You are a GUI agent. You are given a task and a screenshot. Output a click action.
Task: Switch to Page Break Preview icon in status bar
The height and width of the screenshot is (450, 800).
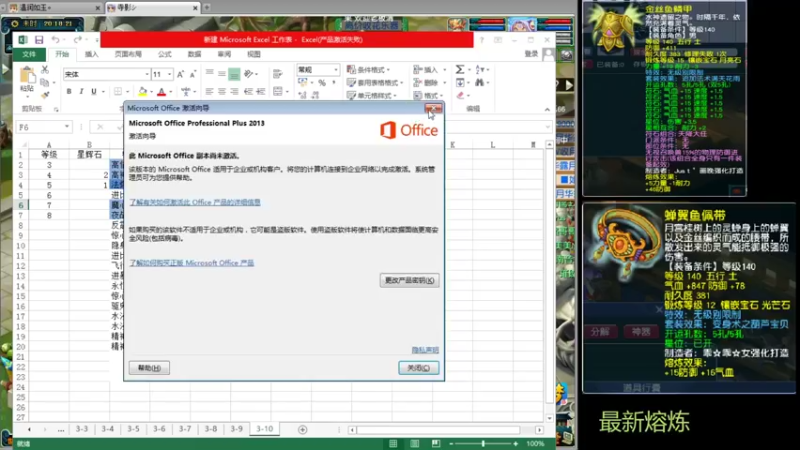[435, 444]
